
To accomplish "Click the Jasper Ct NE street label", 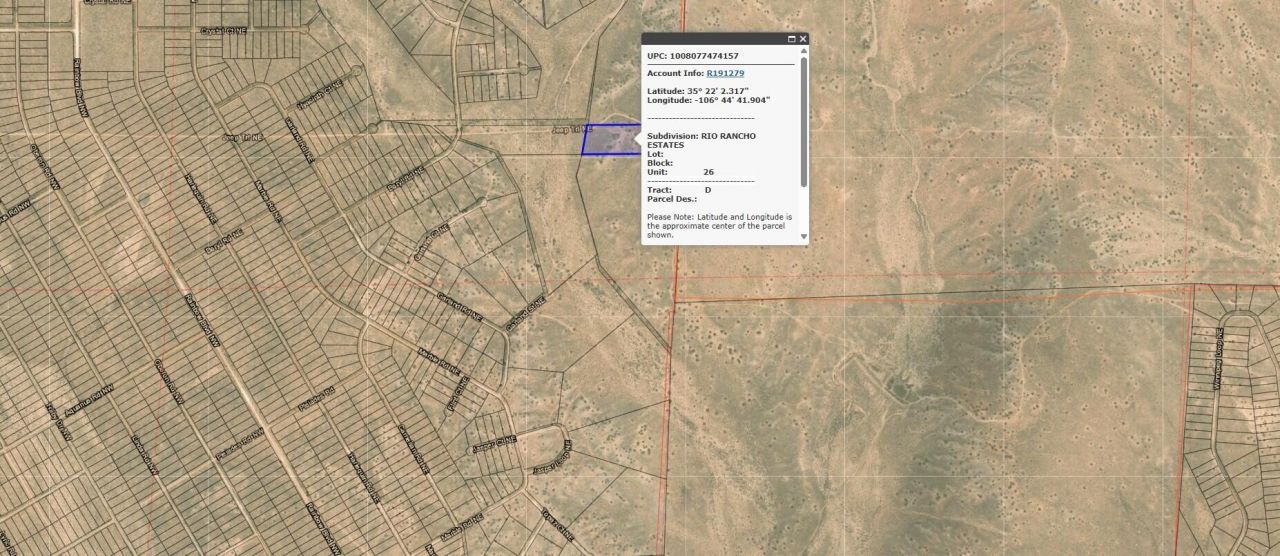I will coord(494,443).
